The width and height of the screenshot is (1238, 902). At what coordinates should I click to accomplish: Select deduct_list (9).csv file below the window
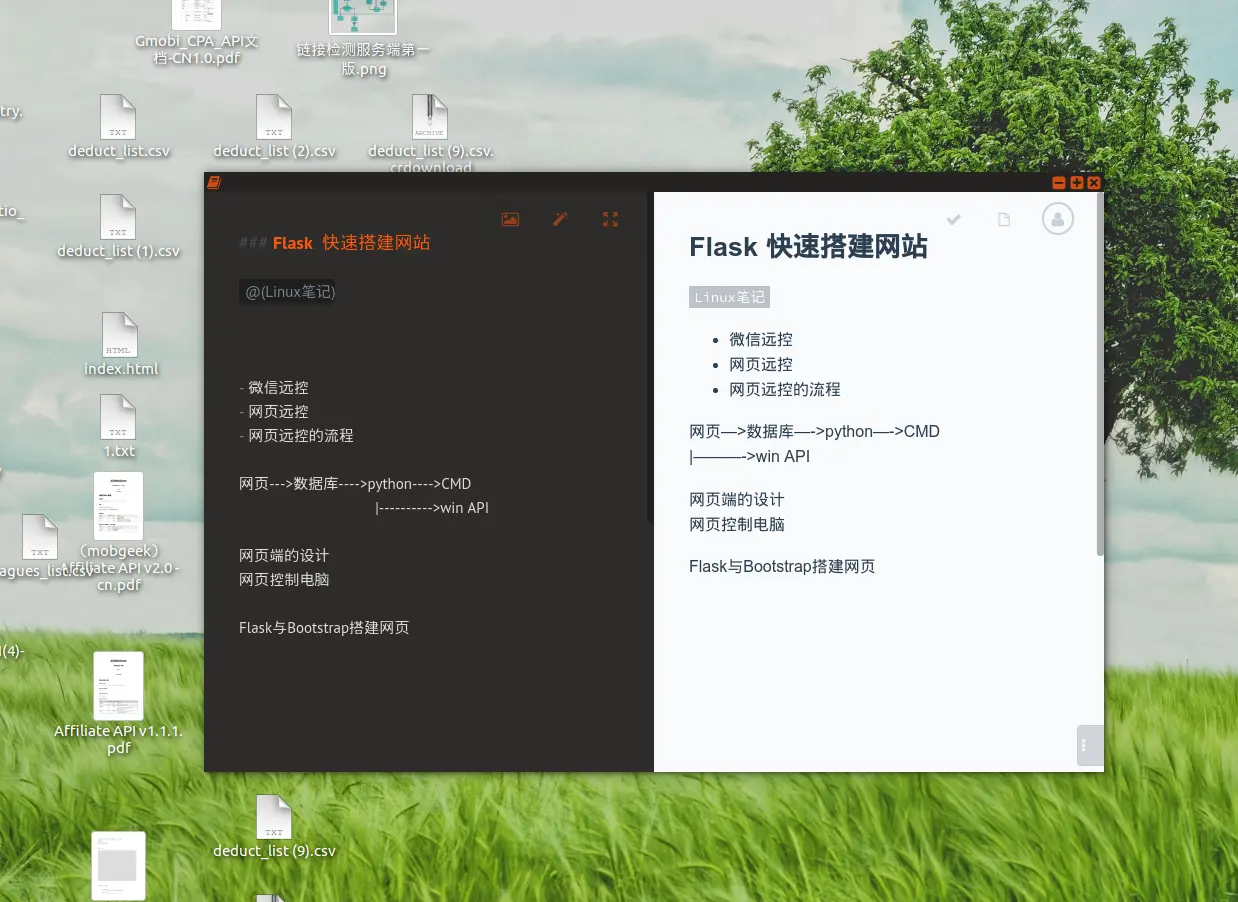pos(274,827)
